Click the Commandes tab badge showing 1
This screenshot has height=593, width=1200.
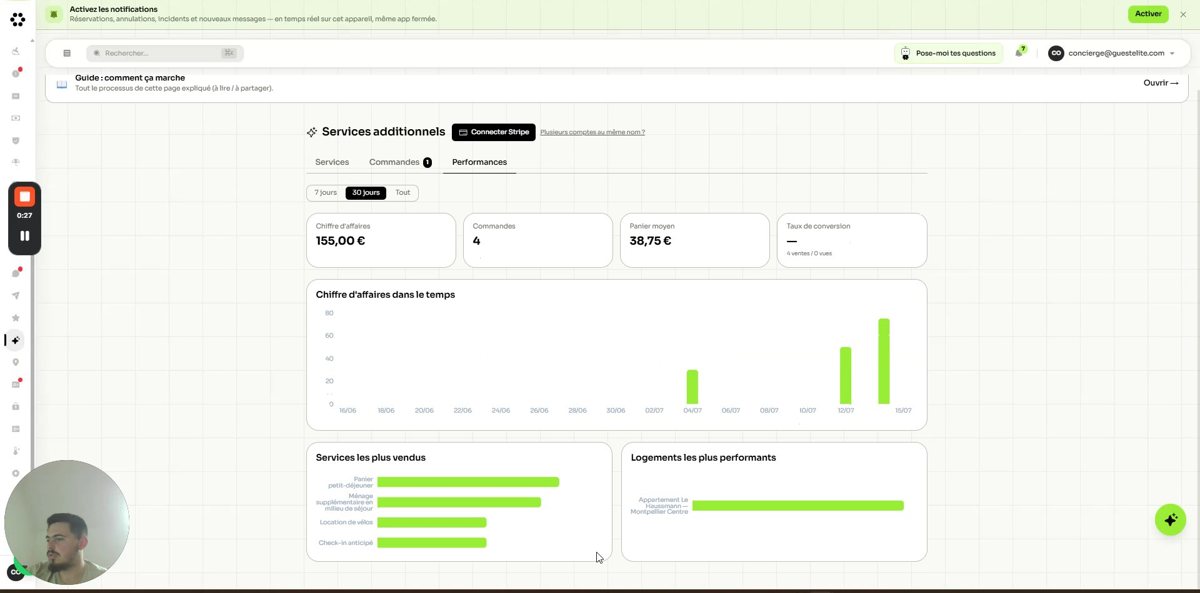[x=427, y=162]
